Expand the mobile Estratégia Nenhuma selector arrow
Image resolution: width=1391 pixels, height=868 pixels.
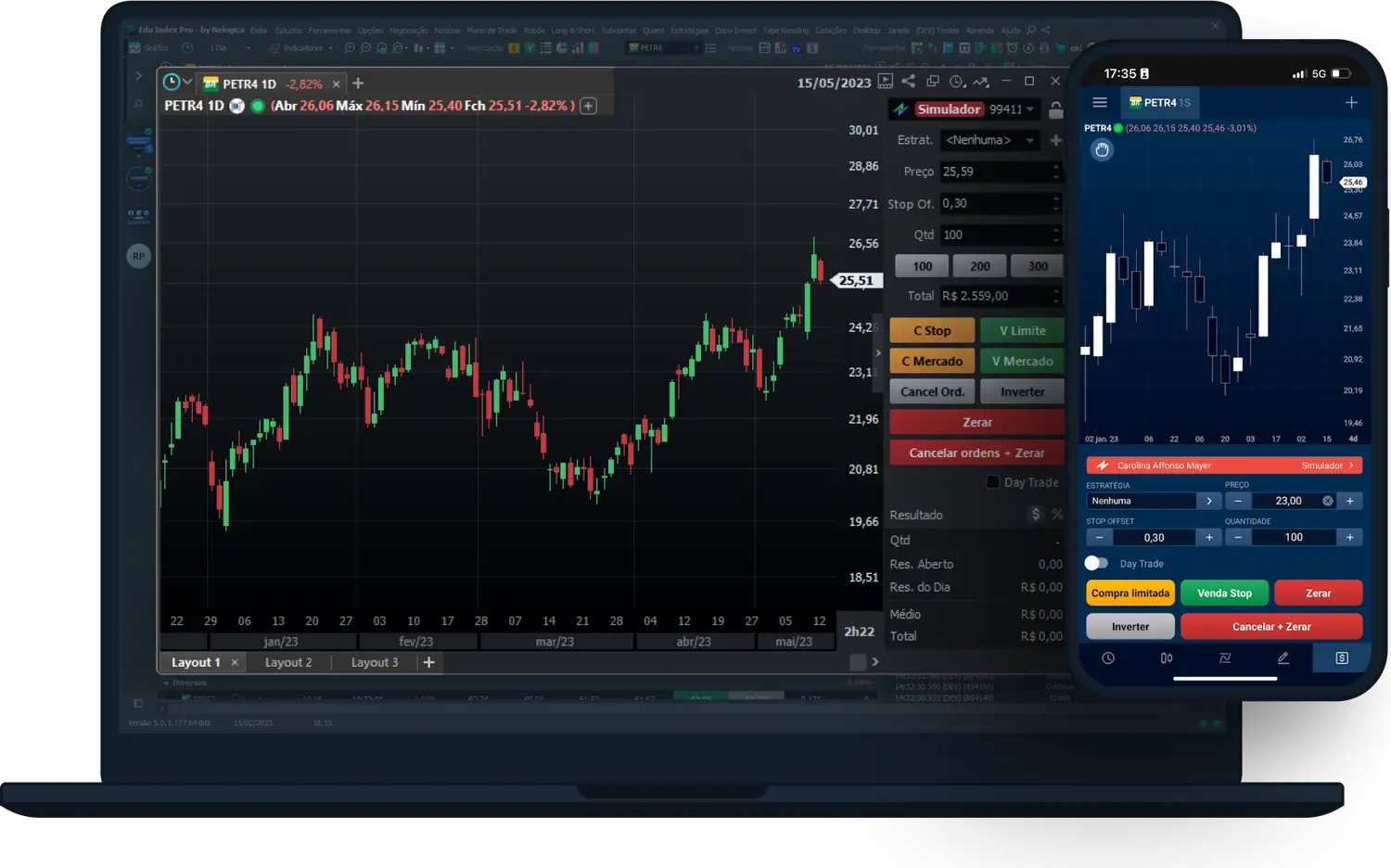point(1208,501)
